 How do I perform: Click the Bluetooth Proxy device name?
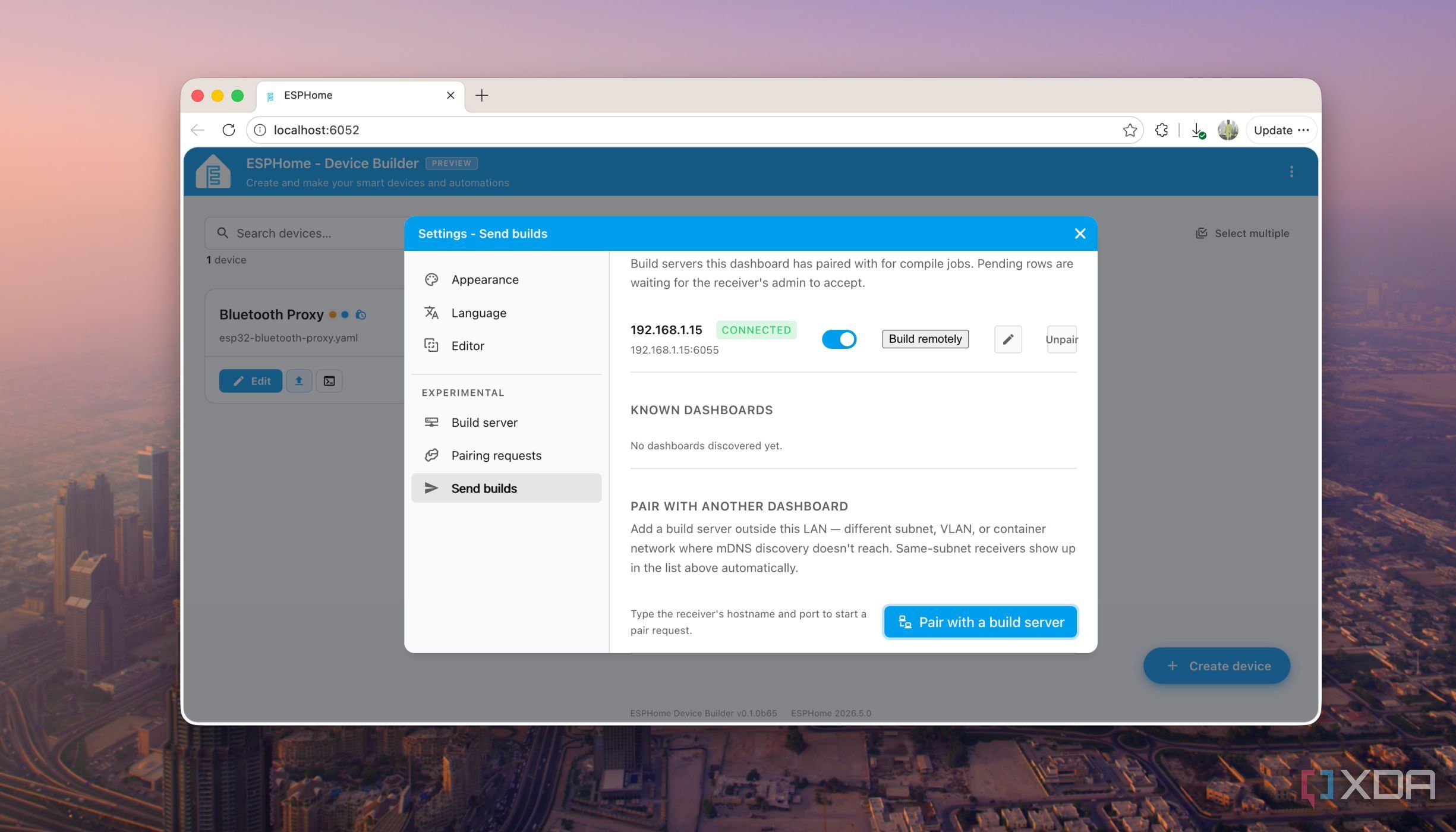pos(272,314)
